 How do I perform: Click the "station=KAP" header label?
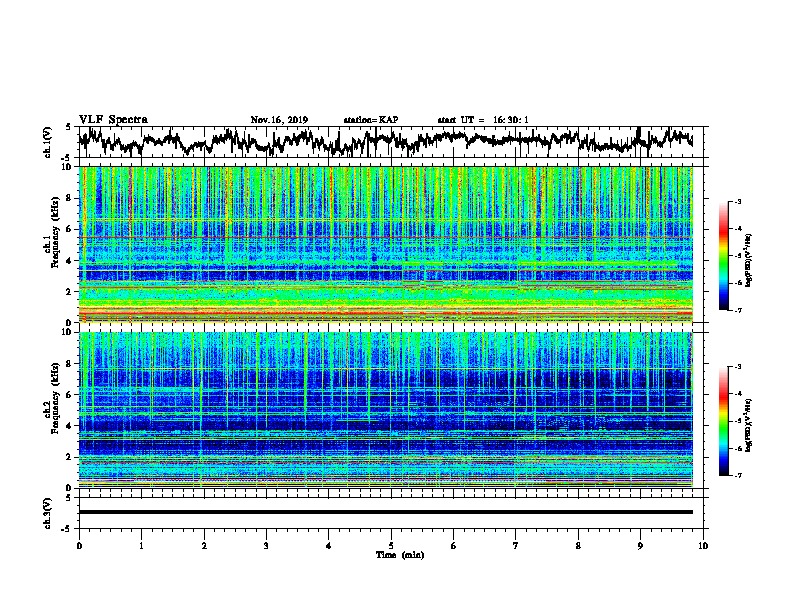[x=371, y=120]
